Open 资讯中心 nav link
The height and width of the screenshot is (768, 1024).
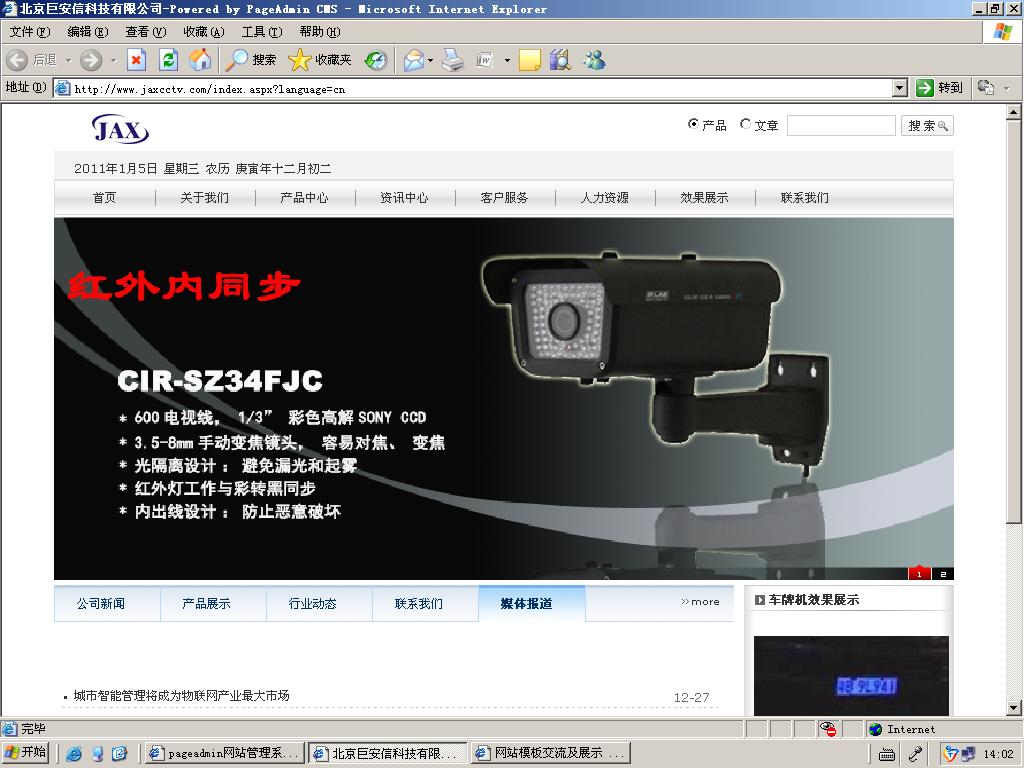point(404,197)
